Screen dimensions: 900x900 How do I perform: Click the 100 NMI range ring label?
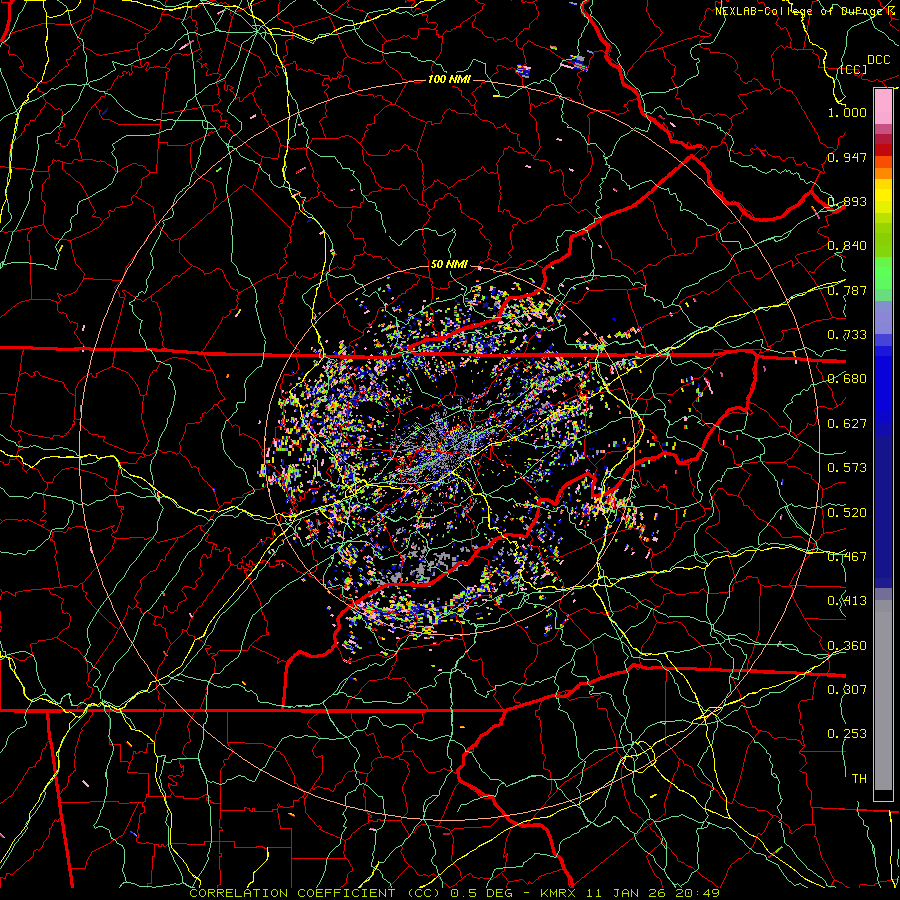[449, 79]
